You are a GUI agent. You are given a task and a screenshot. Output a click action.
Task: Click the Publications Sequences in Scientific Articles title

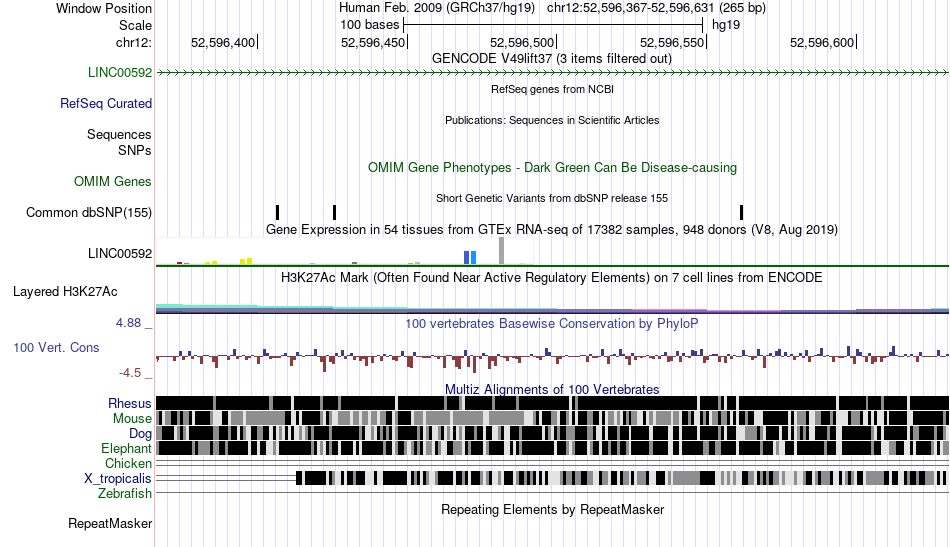552,121
